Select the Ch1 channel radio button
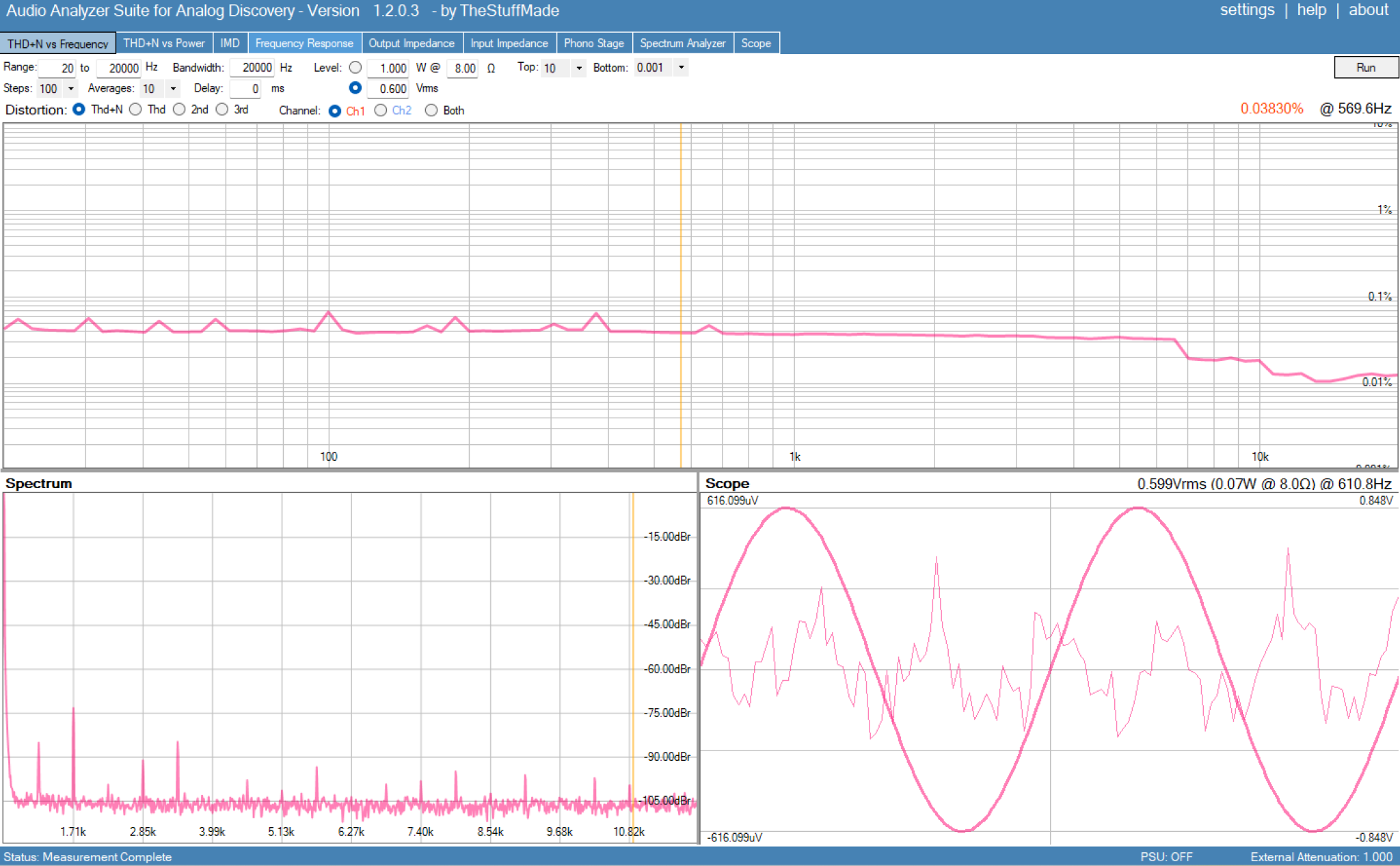Screen dimensions: 1400x866 click(335, 111)
